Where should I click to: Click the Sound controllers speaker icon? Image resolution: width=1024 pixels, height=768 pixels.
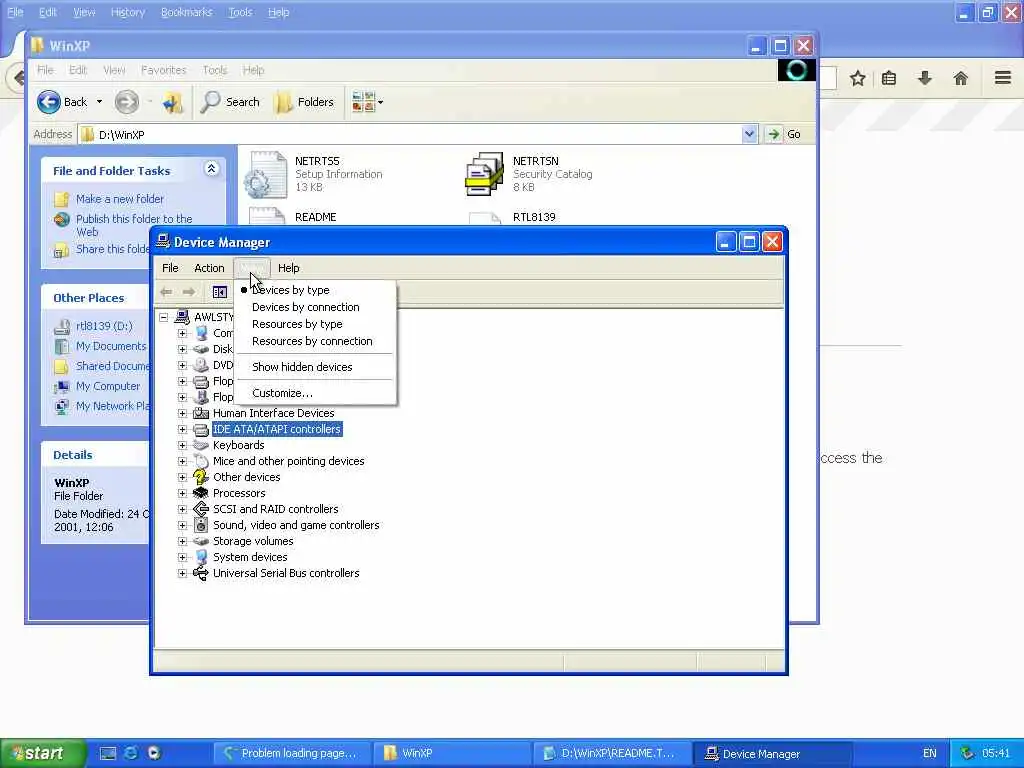tap(201, 525)
